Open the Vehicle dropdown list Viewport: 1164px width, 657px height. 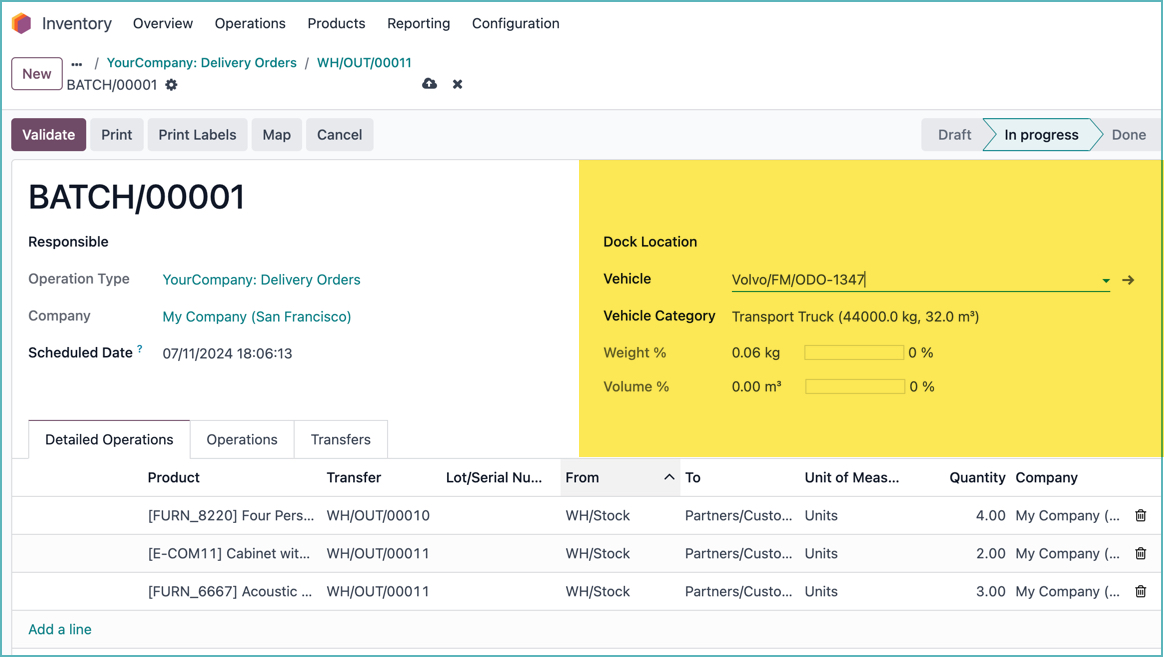[x=1105, y=280]
